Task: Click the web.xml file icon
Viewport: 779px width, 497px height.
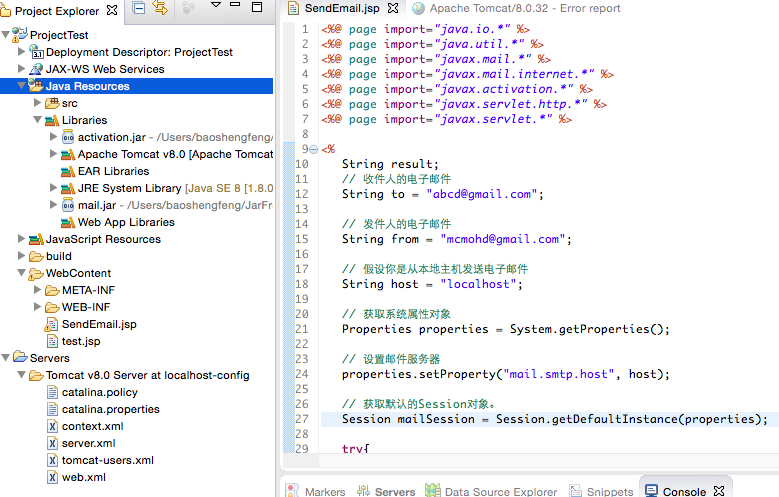Action: [x=52, y=477]
